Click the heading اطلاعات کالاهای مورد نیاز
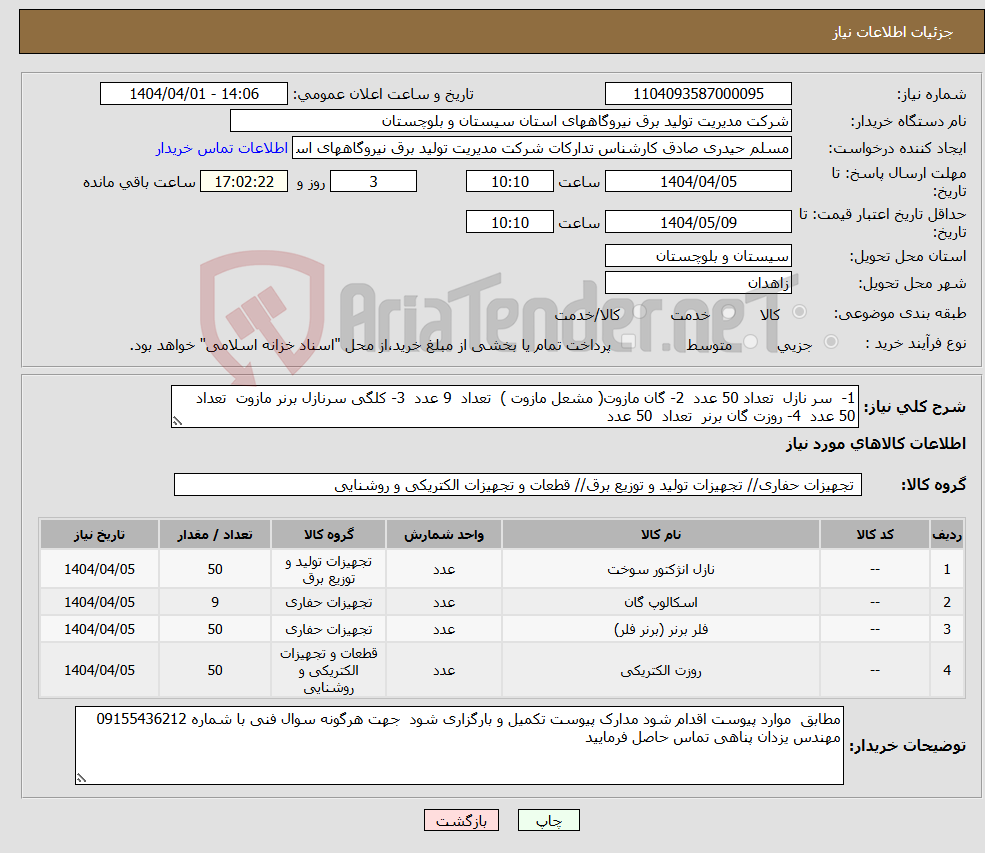985x853 pixels. pos(876,444)
